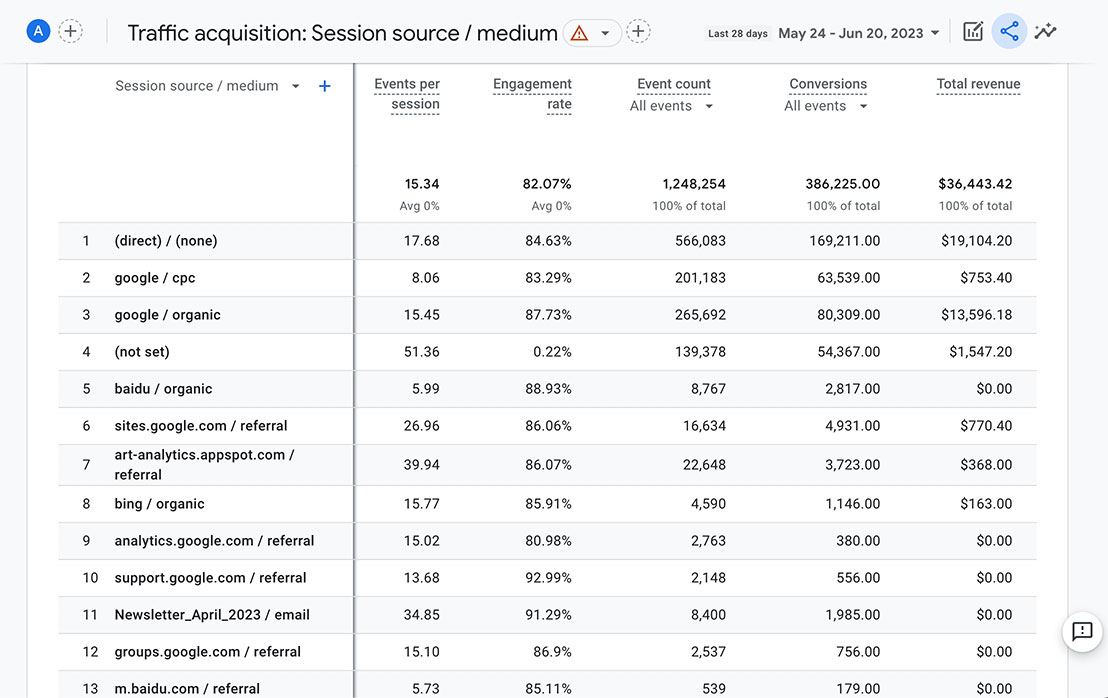Viewport: 1108px width, 698px height.
Task: Select the '(not set)' source row
Action: point(547,352)
